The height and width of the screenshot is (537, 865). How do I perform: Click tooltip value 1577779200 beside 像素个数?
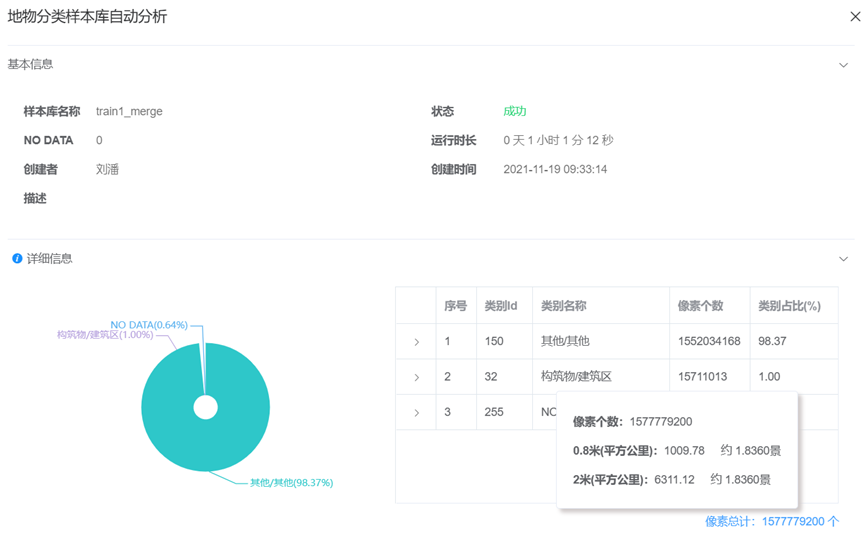(661, 422)
